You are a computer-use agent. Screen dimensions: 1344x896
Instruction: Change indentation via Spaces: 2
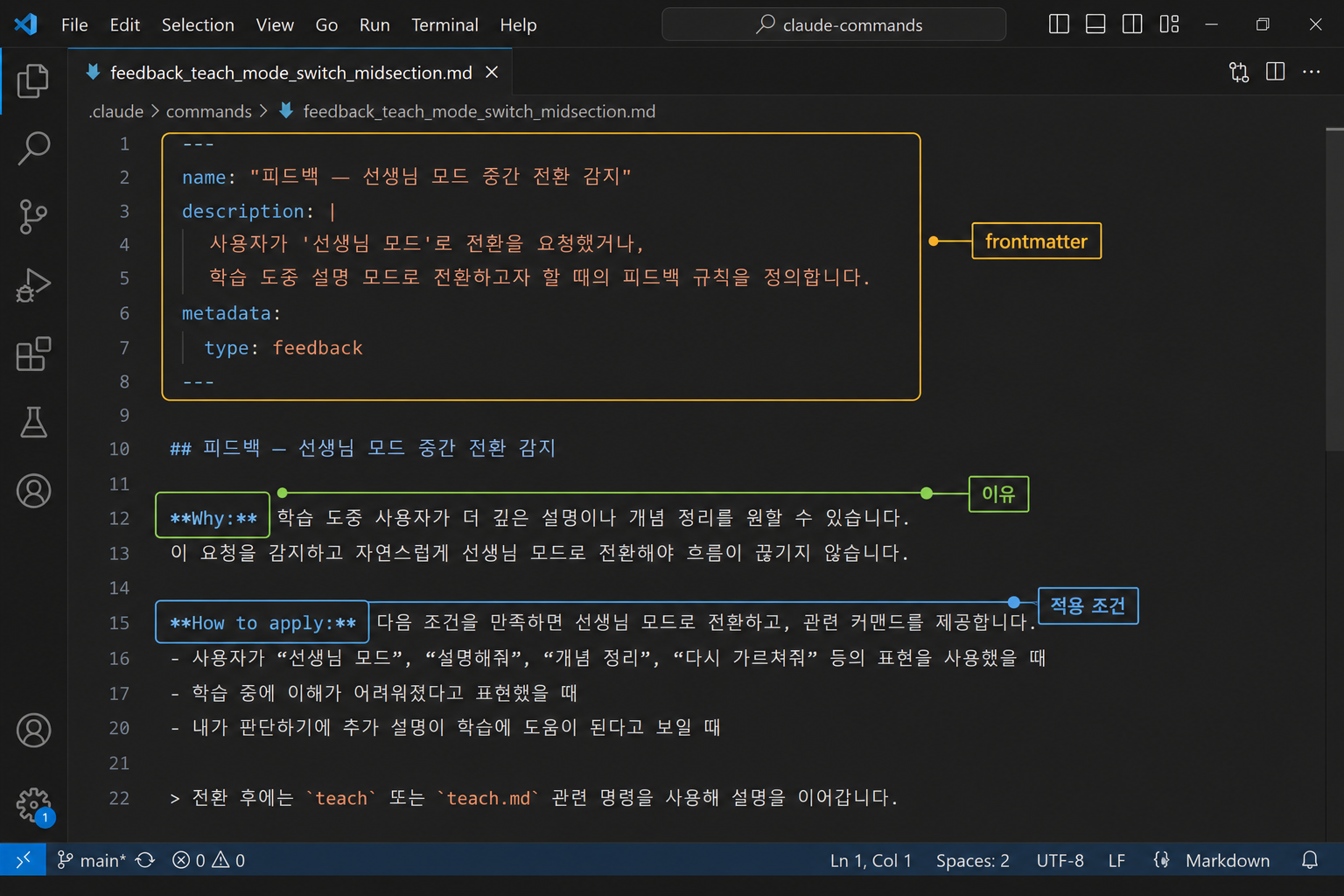(972, 860)
